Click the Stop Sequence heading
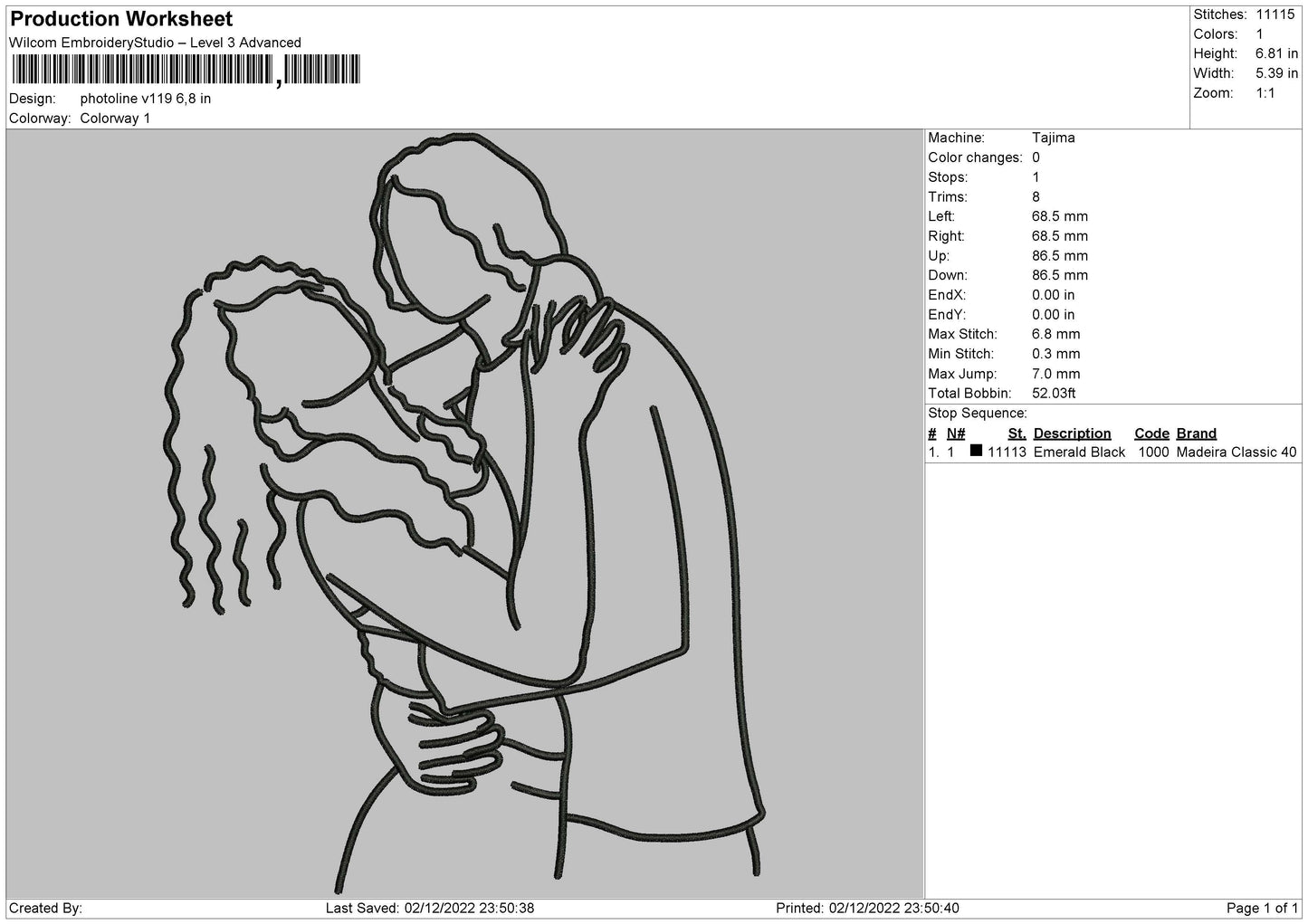This screenshot has height=924, width=1308. (978, 414)
